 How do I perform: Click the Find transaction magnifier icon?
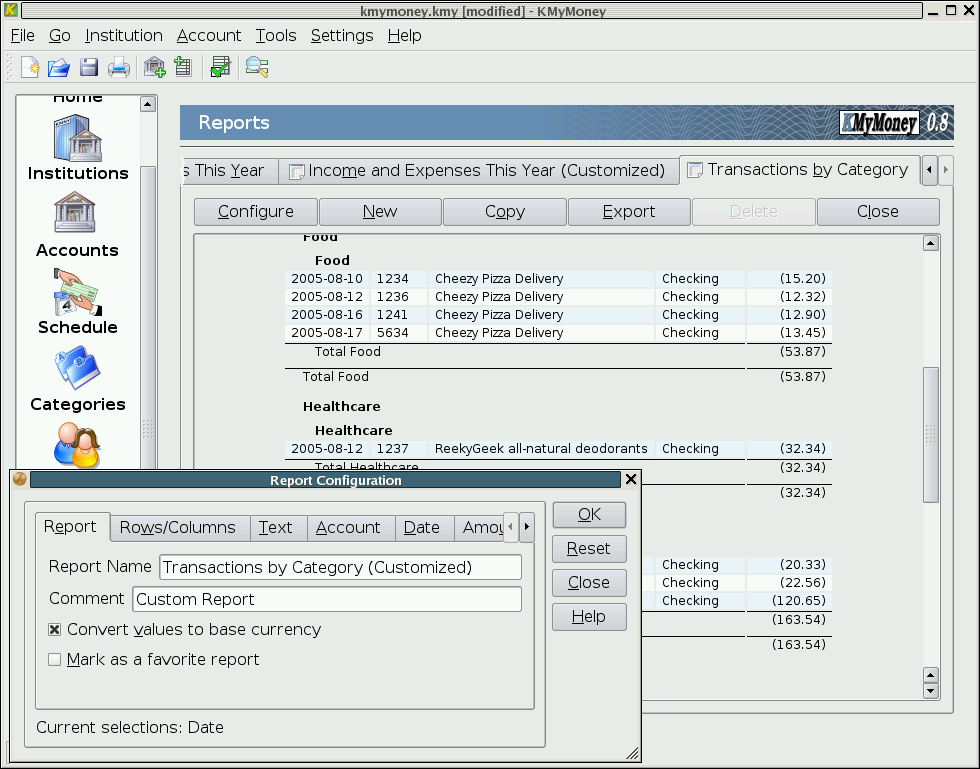(x=257, y=67)
